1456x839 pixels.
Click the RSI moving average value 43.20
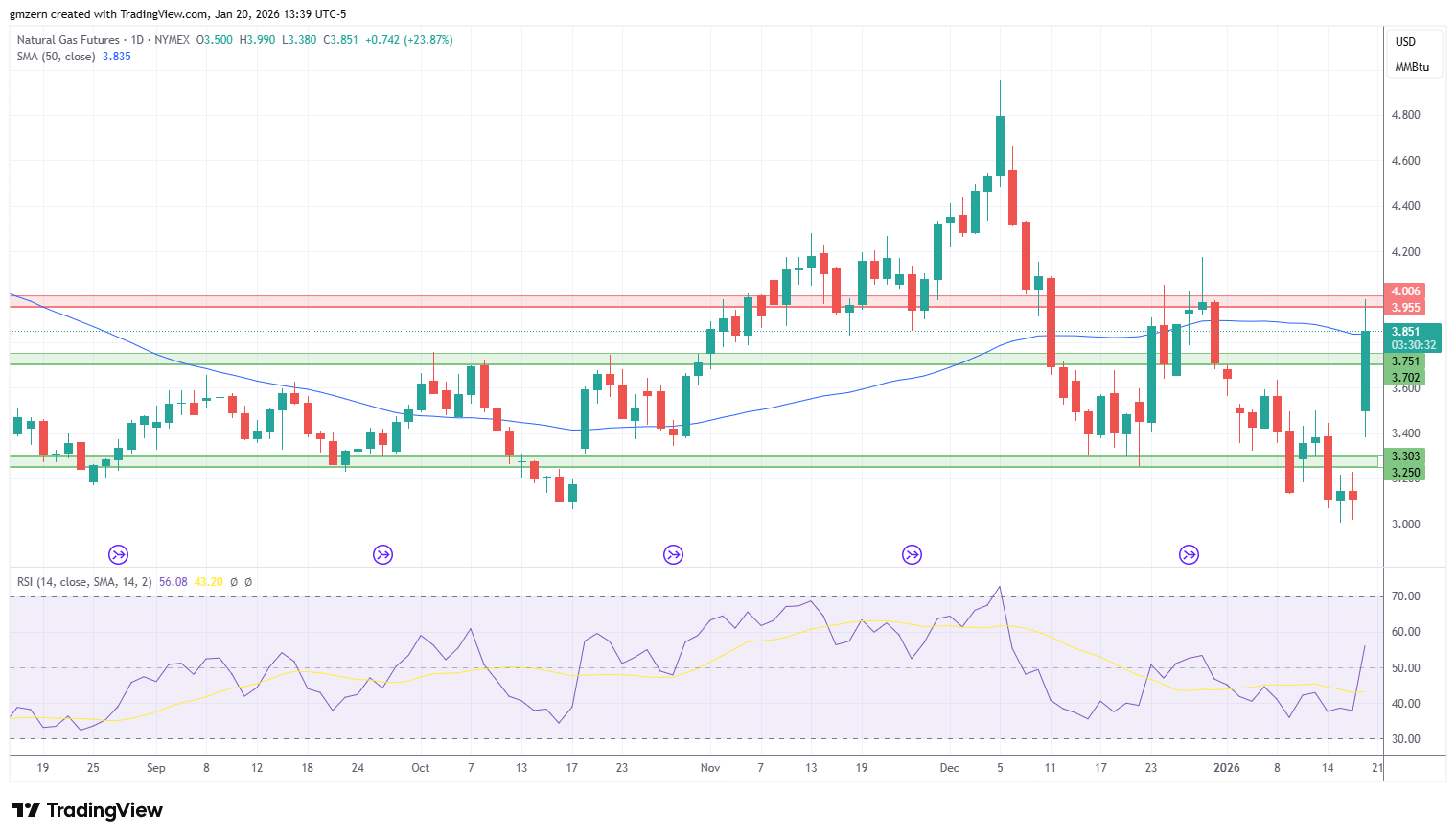209,582
